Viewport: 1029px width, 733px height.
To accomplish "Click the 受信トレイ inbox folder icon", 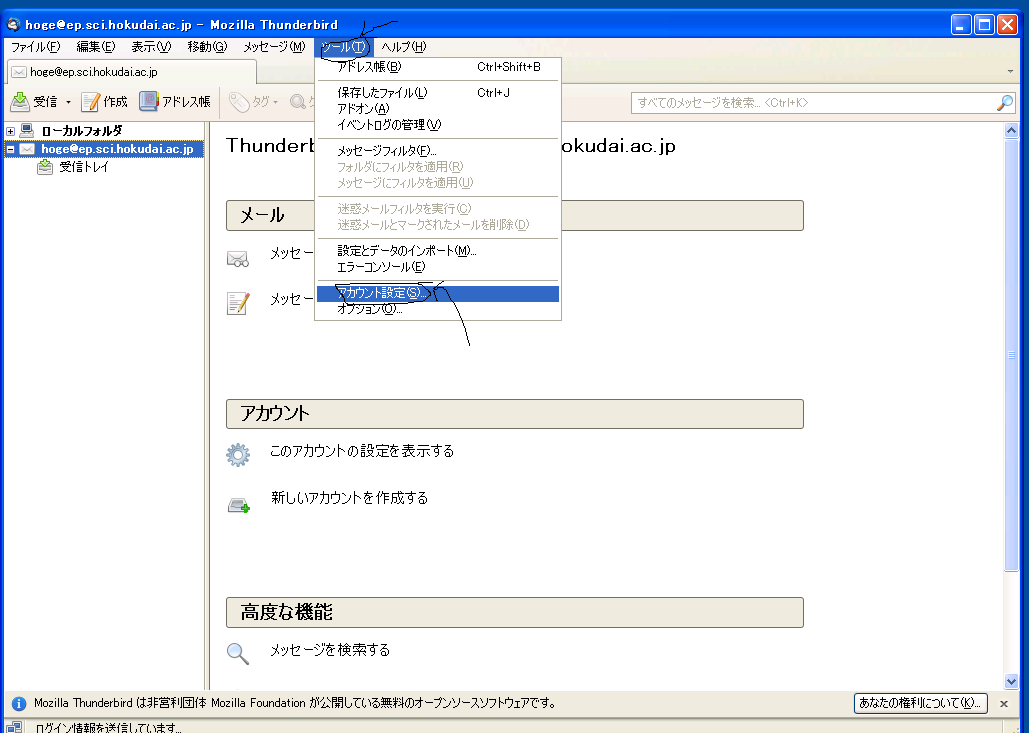I will coord(45,167).
